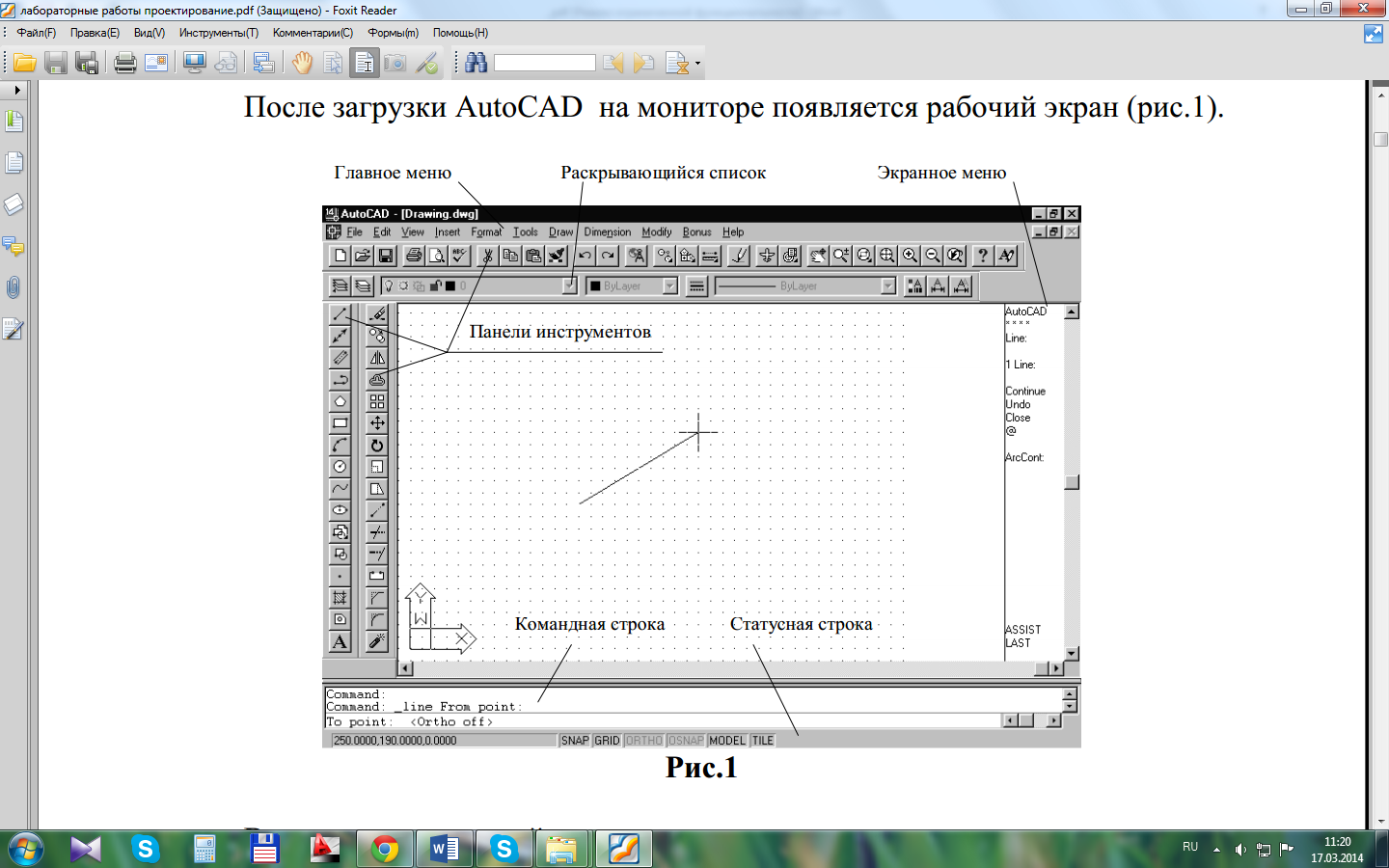Open Windows Explorer from the taskbar
Viewport: 1389px width, 868px height.
562,850
